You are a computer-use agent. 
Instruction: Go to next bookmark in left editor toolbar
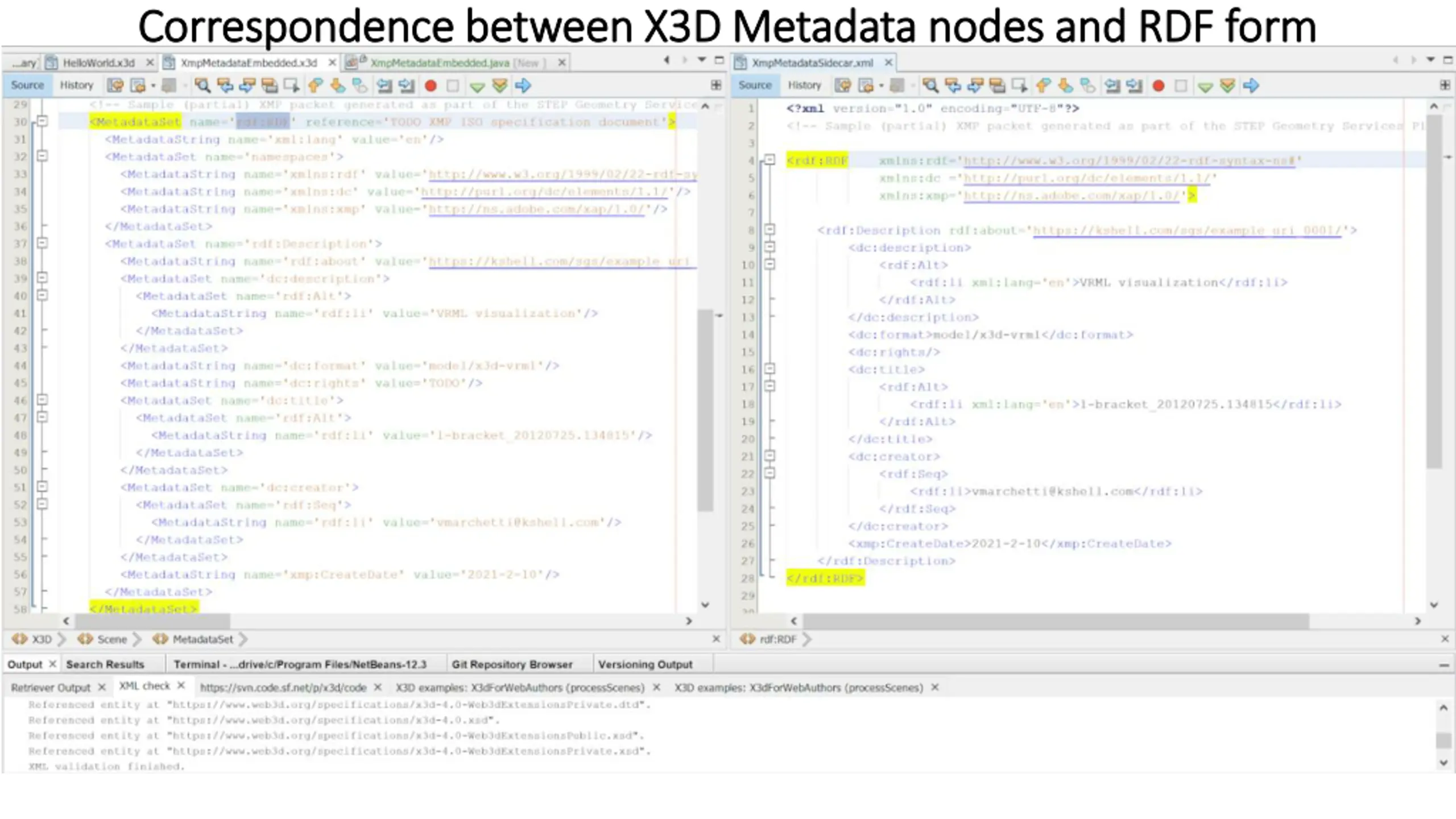pyautogui.click(x=338, y=85)
